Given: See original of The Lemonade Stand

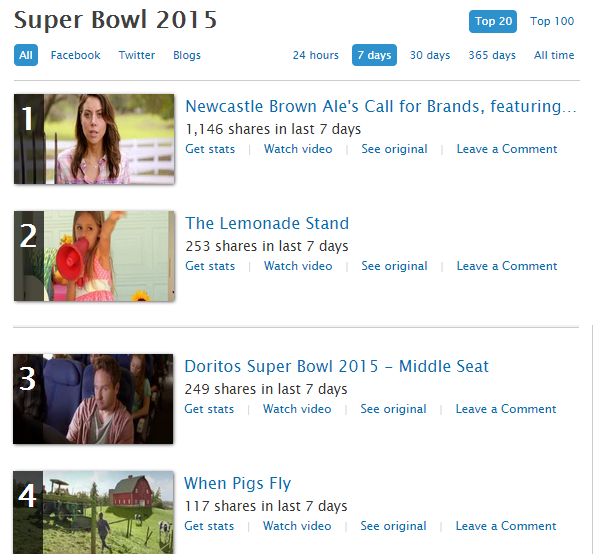Looking at the screenshot, I should tap(394, 266).
